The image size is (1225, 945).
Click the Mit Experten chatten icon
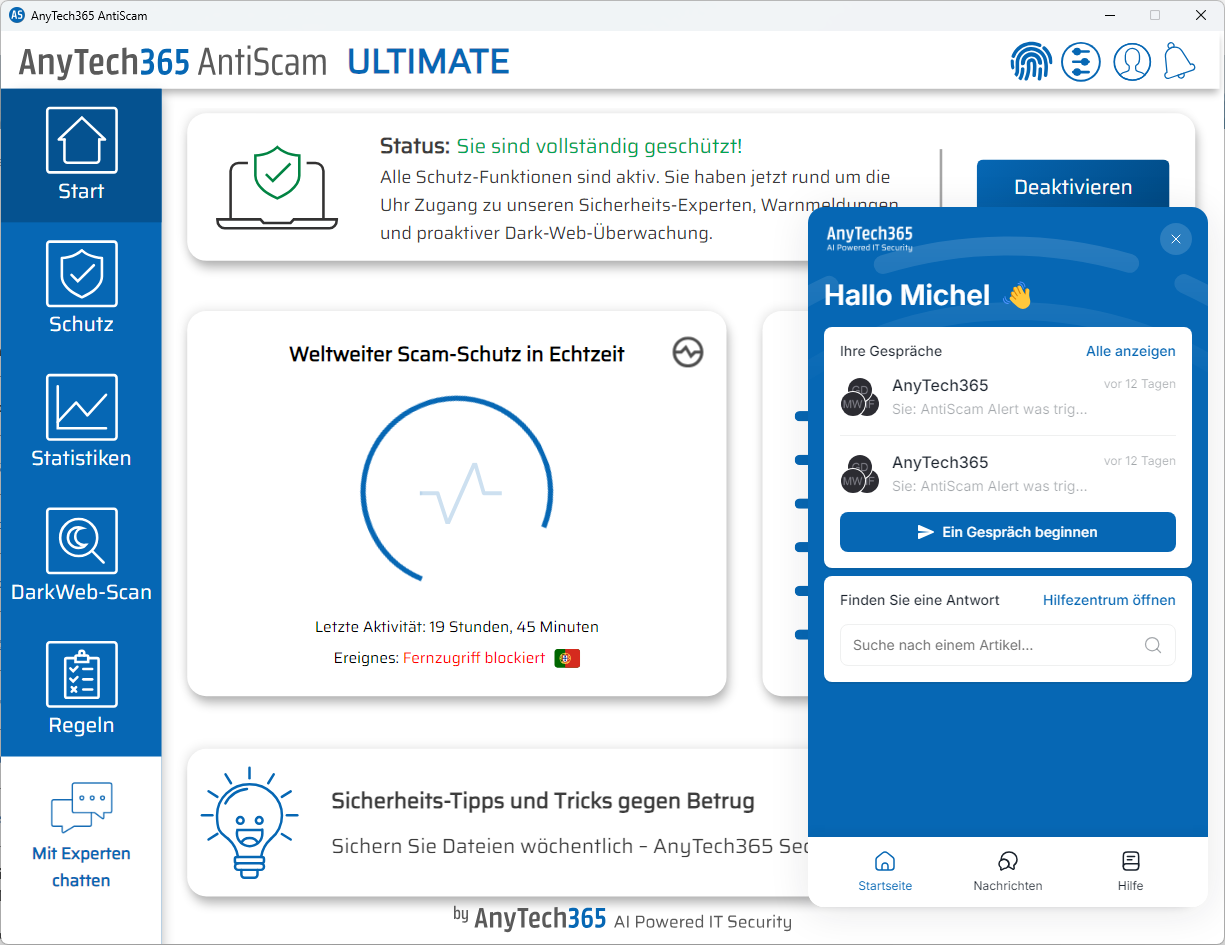tap(81, 806)
